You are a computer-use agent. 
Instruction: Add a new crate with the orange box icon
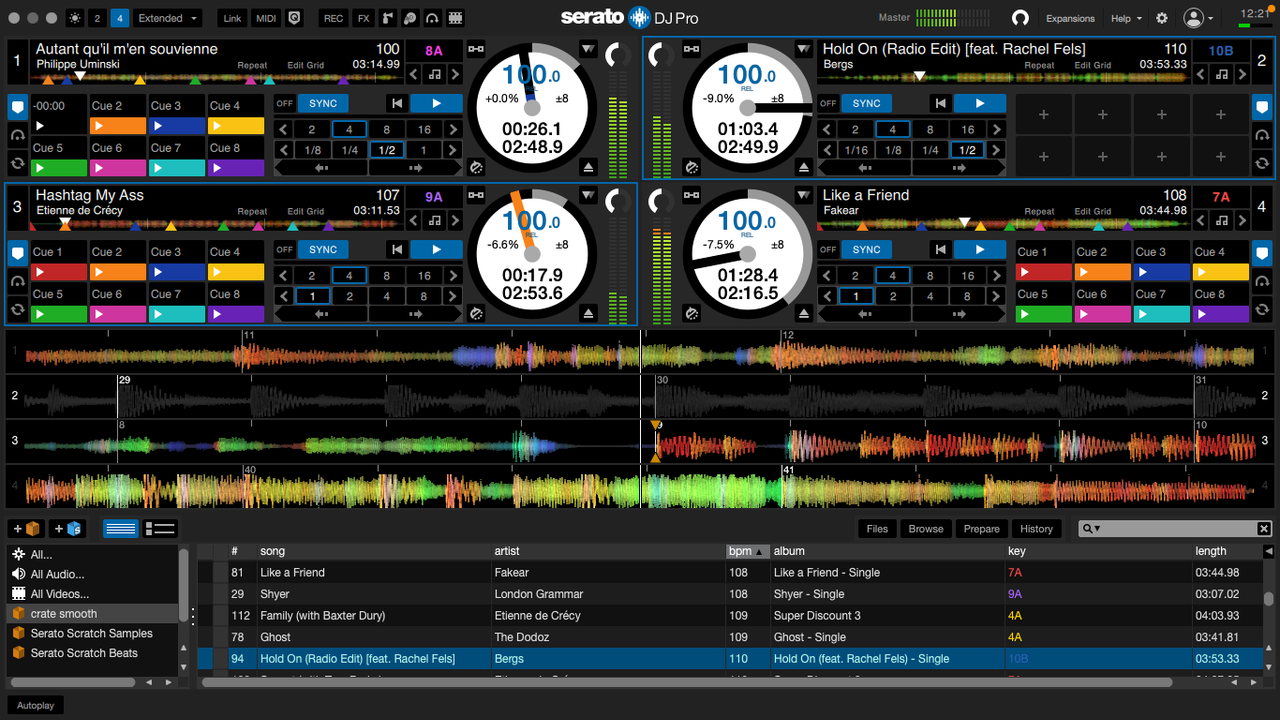pyautogui.click(x=25, y=529)
